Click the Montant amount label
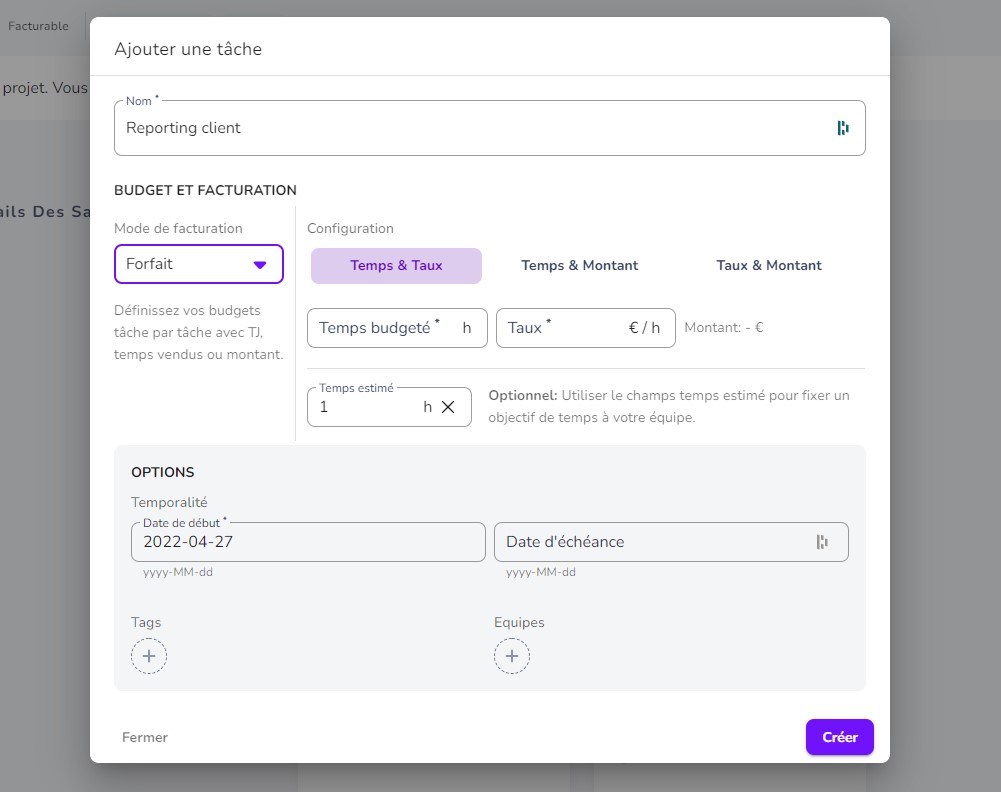The image size is (1001, 792). pos(724,327)
